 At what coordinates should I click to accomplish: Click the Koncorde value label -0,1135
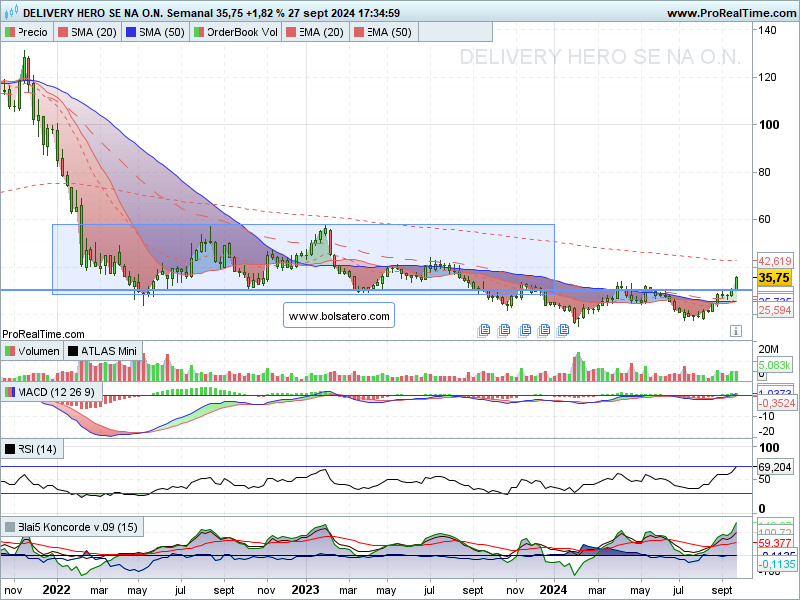777,564
